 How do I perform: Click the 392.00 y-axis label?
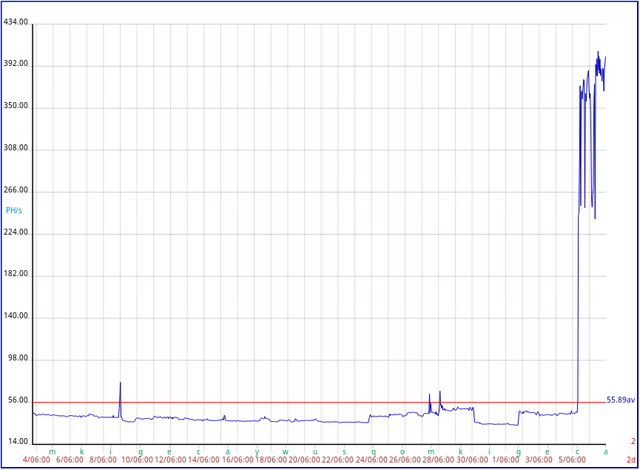click(16, 64)
